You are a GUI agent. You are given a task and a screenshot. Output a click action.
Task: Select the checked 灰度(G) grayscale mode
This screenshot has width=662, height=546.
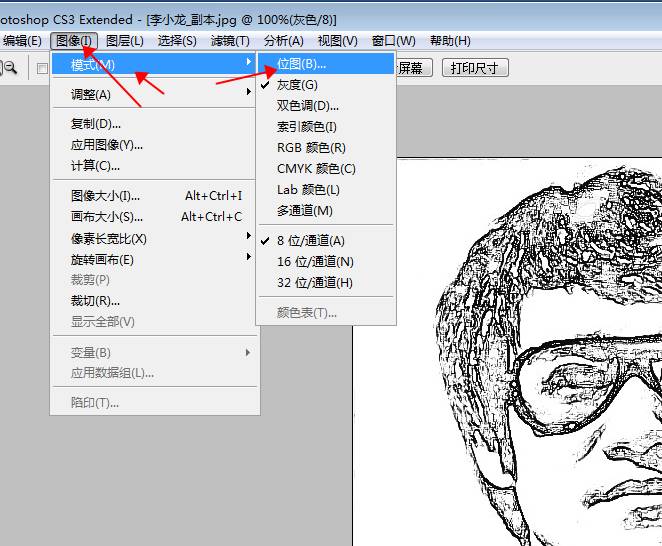297,85
